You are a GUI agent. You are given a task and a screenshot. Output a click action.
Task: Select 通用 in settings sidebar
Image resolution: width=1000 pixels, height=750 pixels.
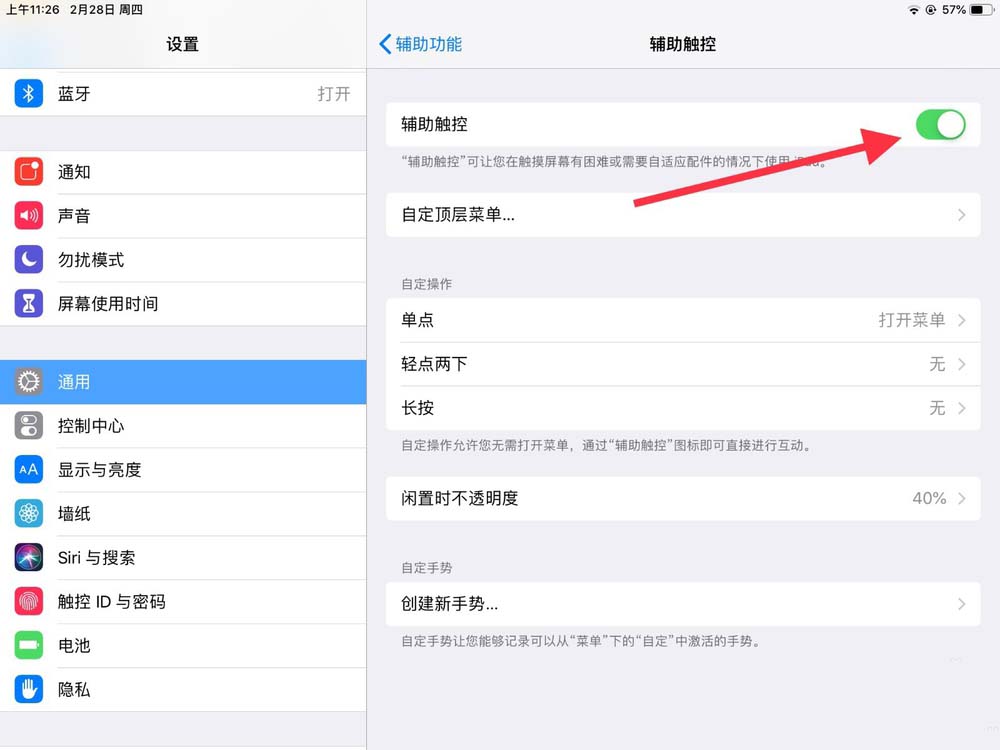pyautogui.click(x=183, y=382)
